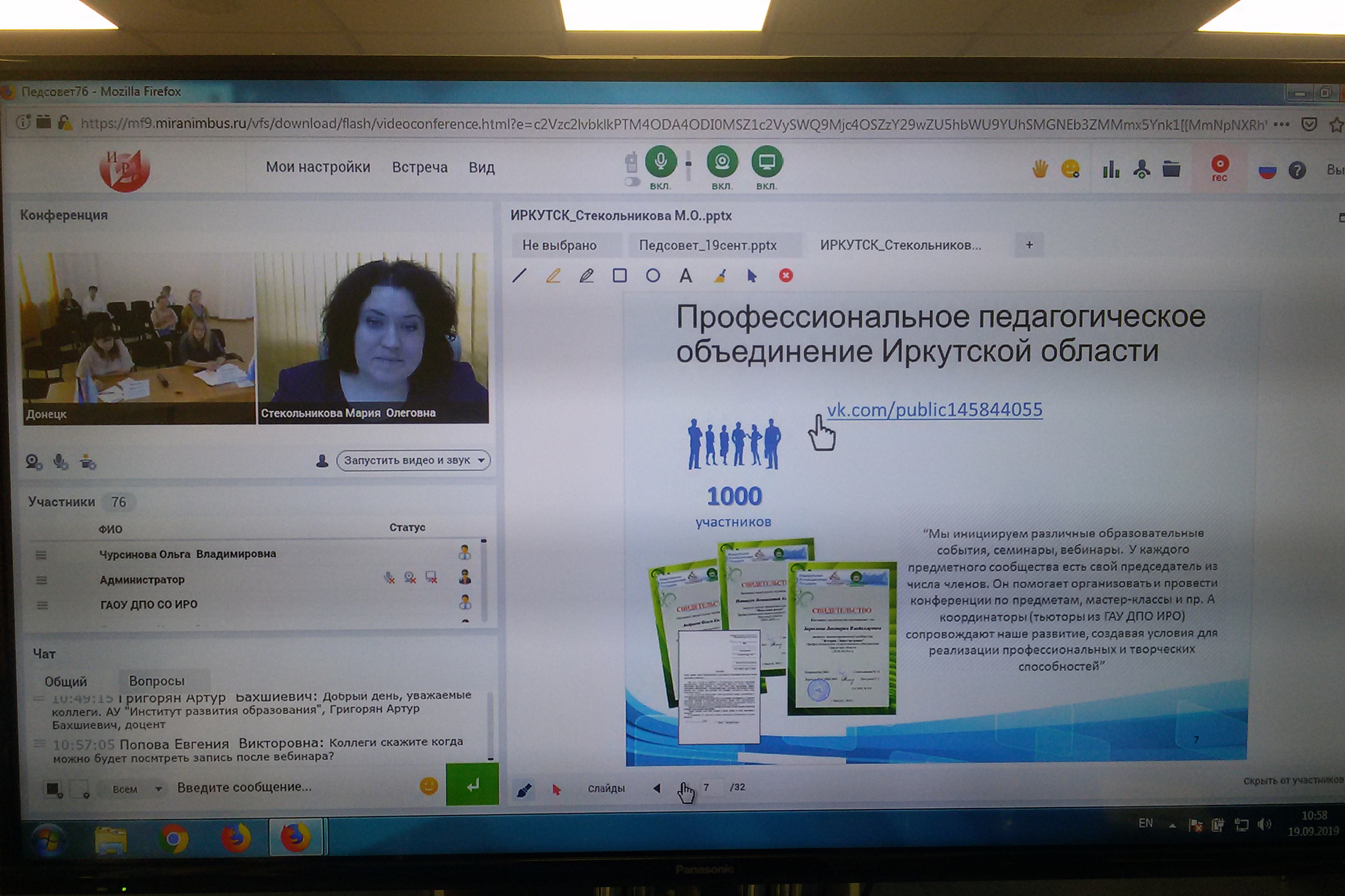This screenshot has width=1345, height=896.
Task: Click the chat color square icon
Action: (x=54, y=789)
